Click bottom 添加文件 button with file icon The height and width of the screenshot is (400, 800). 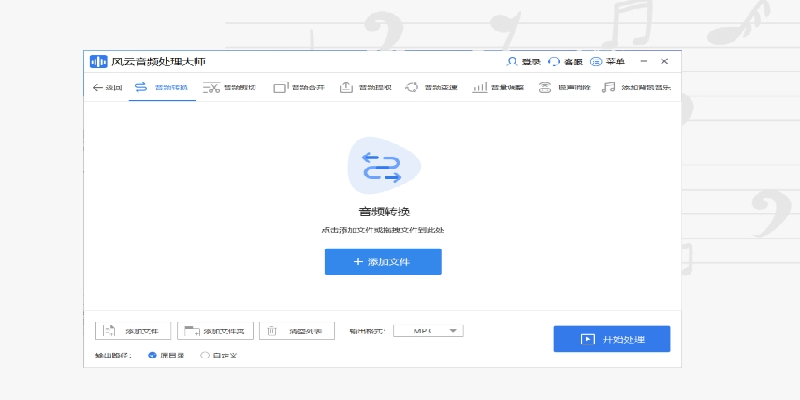pos(133,331)
